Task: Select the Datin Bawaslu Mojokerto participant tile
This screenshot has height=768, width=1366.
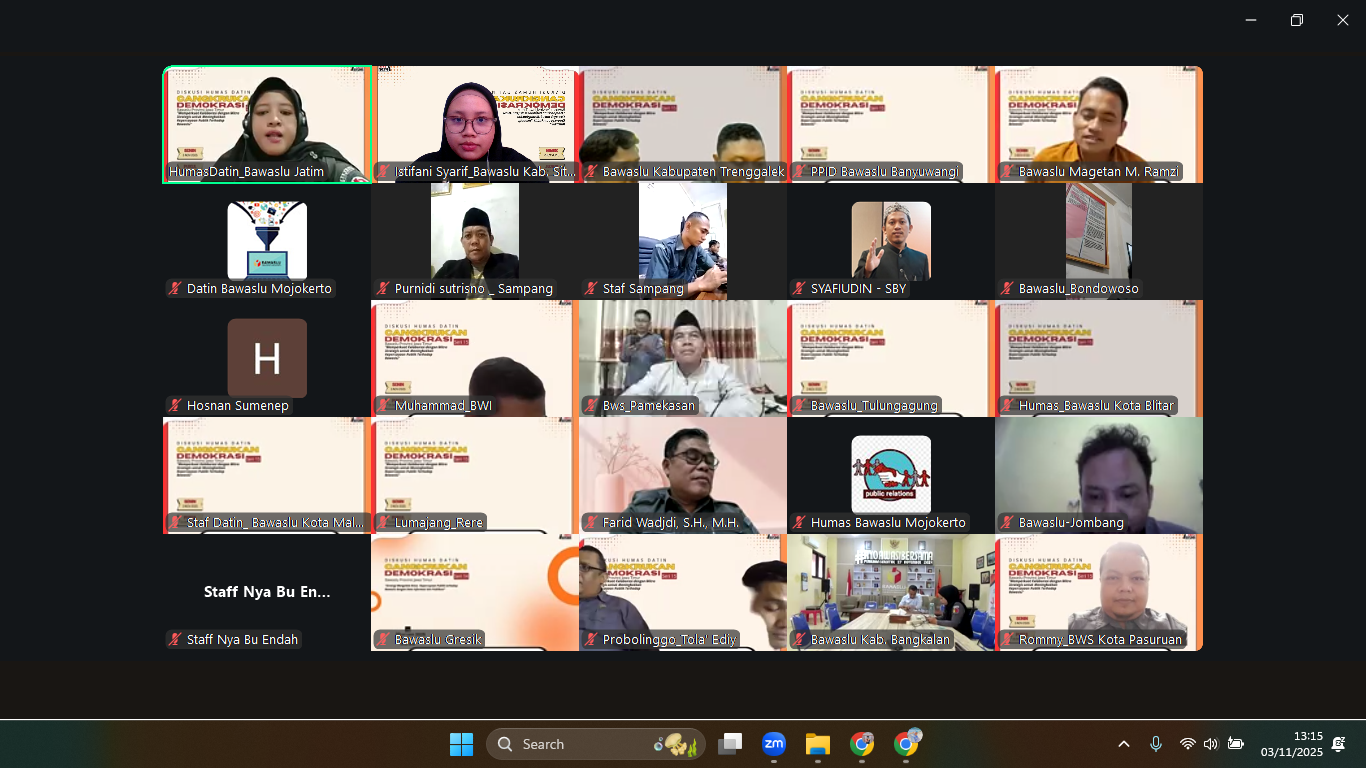Action: [267, 240]
